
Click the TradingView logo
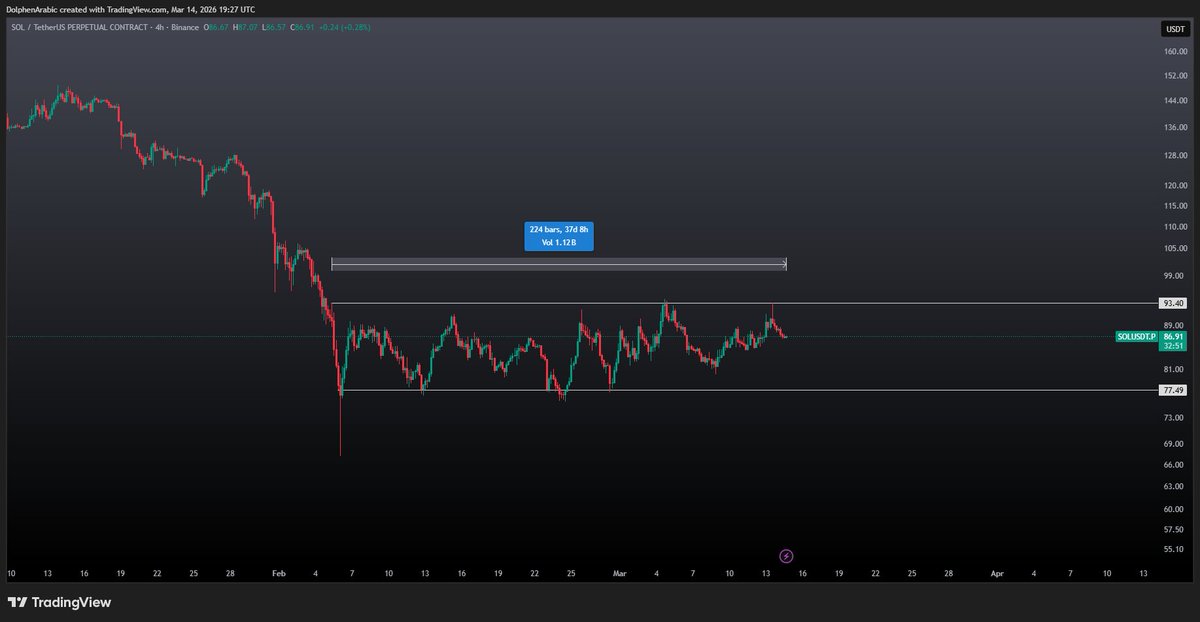(59, 602)
